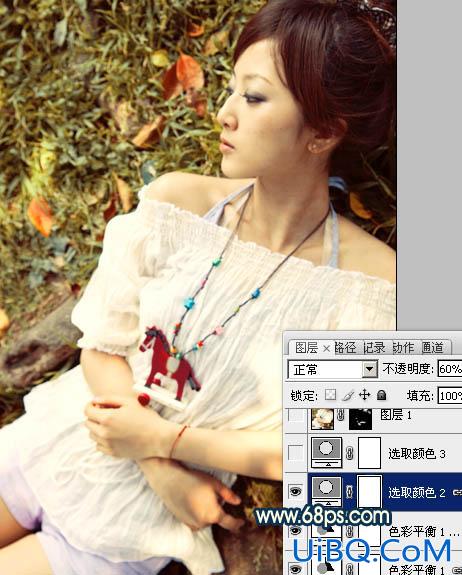Click the 选取颜色 2 layer link indicator
The height and width of the screenshot is (575, 462).
(458, 492)
